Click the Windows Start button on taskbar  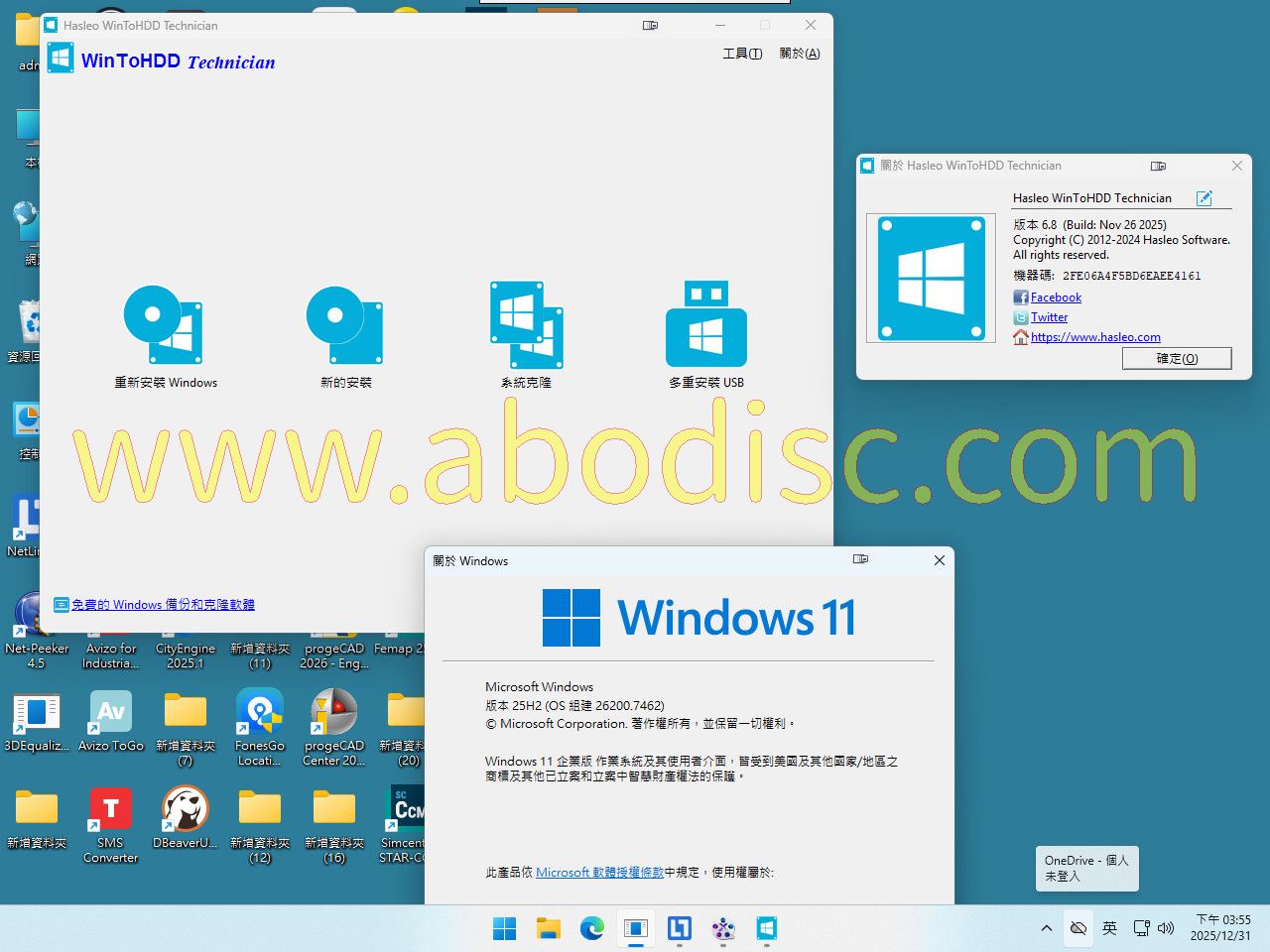click(505, 929)
